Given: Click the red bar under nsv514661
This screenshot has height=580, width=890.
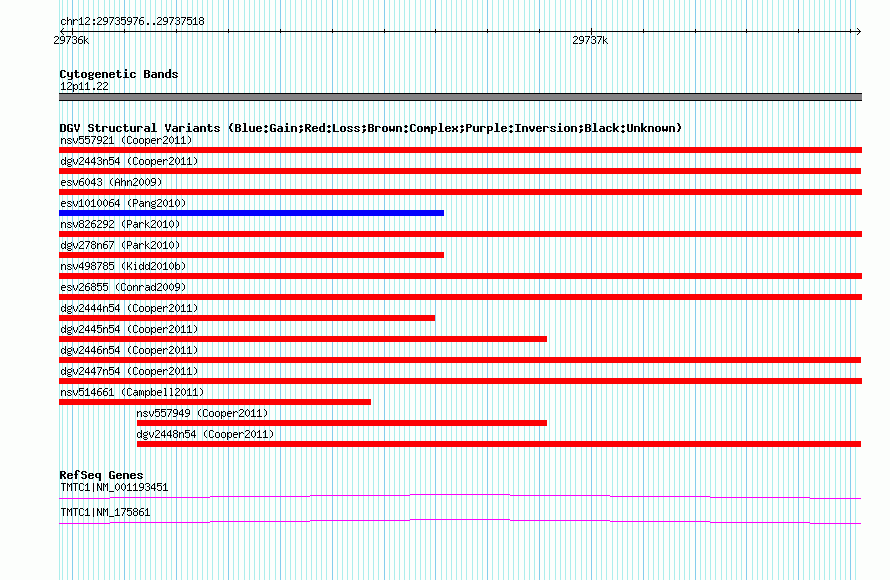Looking at the screenshot, I should (x=215, y=402).
